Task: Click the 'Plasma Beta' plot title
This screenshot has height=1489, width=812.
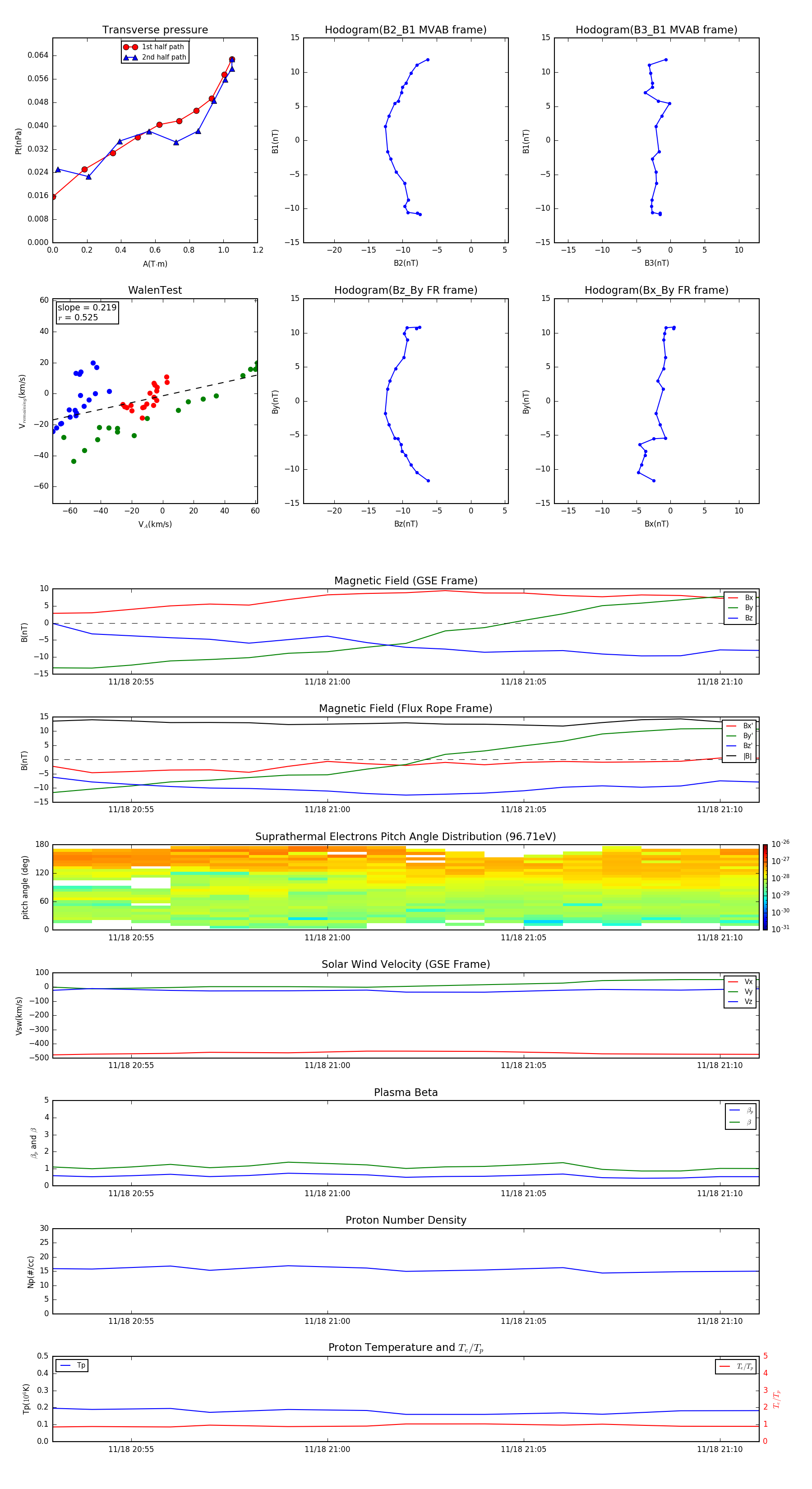Action: [x=406, y=1093]
